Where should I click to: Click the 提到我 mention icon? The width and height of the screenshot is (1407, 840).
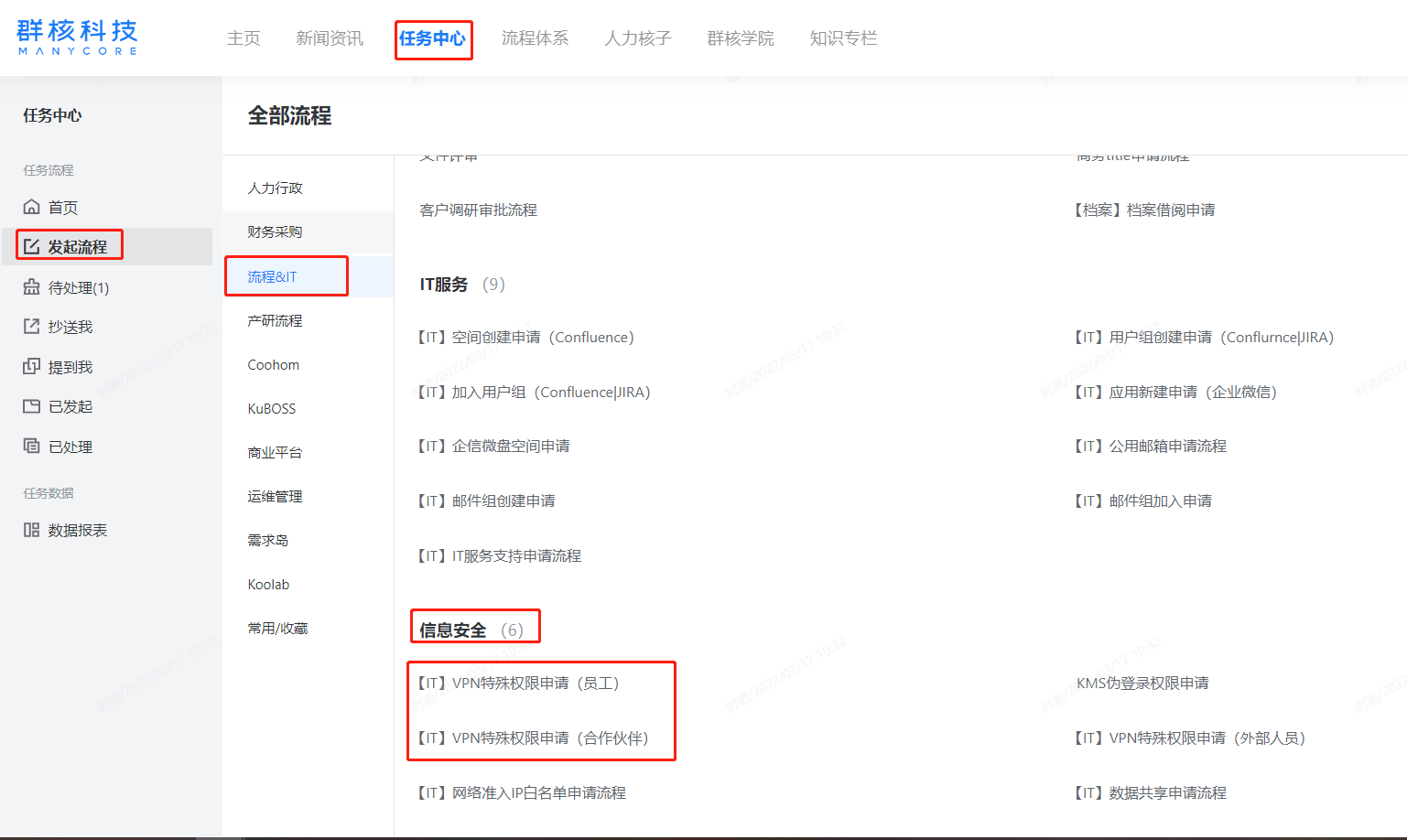pos(32,366)
